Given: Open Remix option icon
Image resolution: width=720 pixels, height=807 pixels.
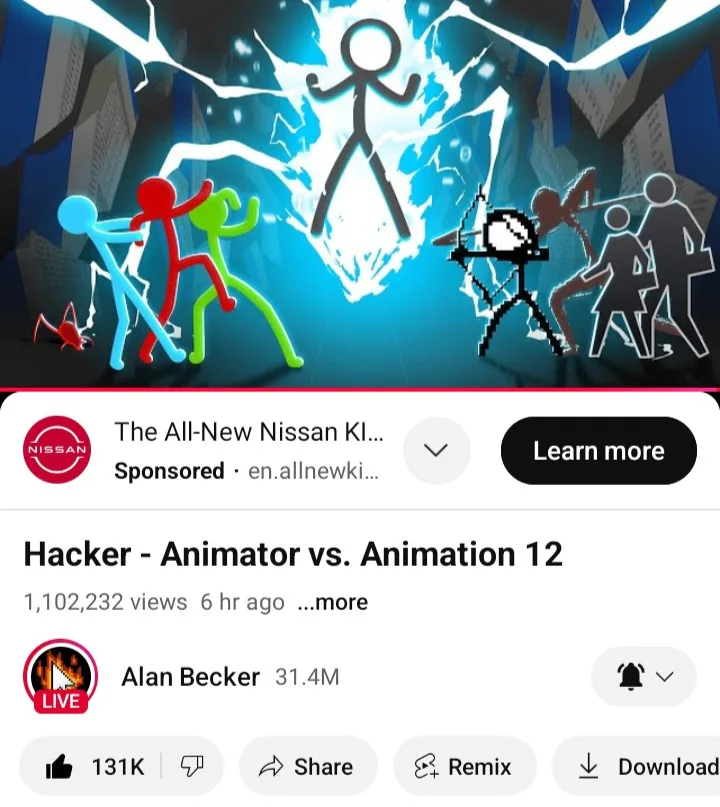Looking at the screenshot, I should [x=426, y=766].
